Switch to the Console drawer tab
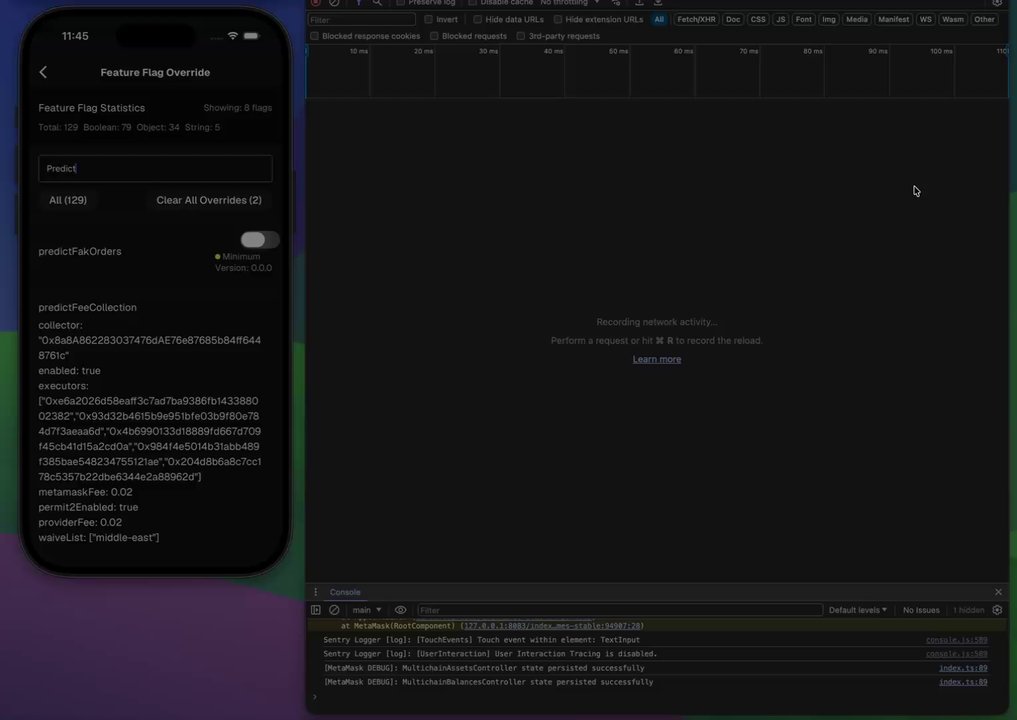The height and width of the screenshot is (720, 1017). click(345, 592)
